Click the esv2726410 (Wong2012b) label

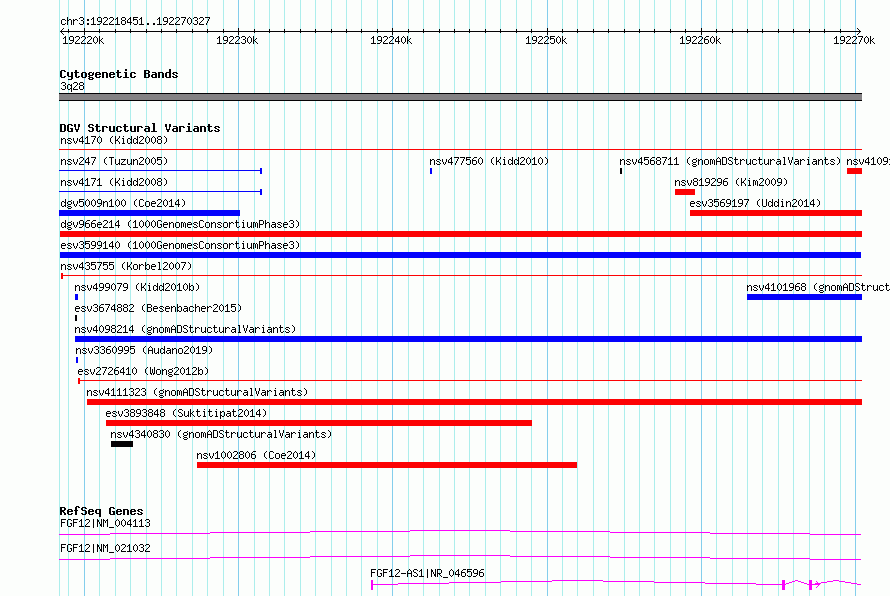pos(143,371)
